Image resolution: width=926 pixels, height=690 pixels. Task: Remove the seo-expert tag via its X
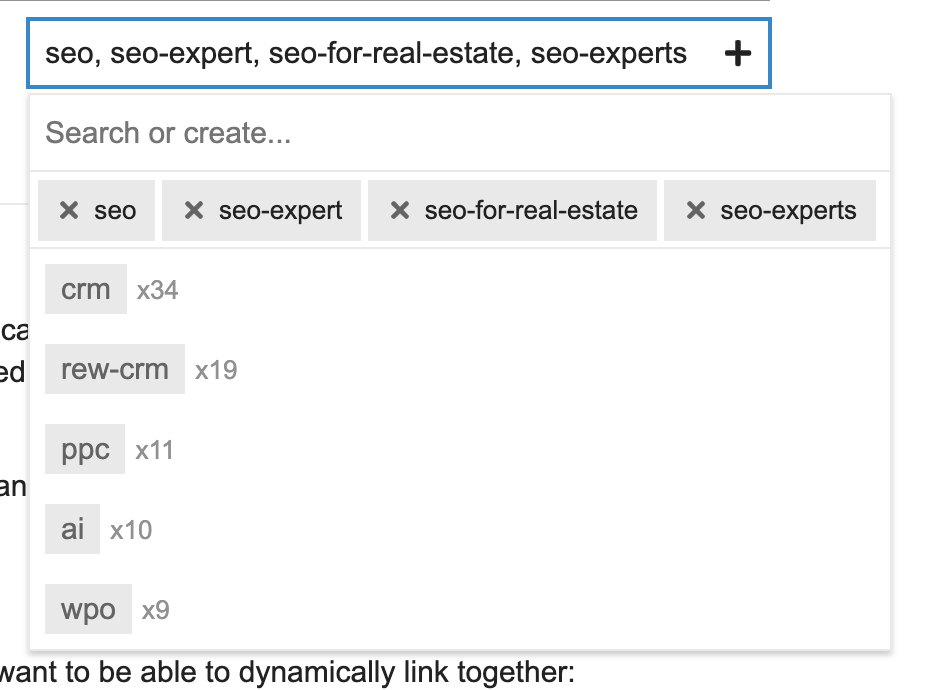194,211
